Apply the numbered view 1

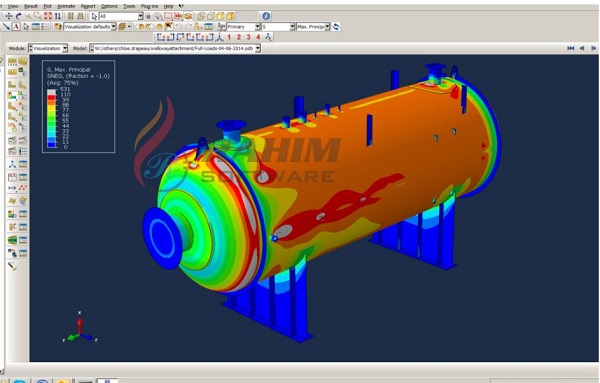tap(229, 37)
